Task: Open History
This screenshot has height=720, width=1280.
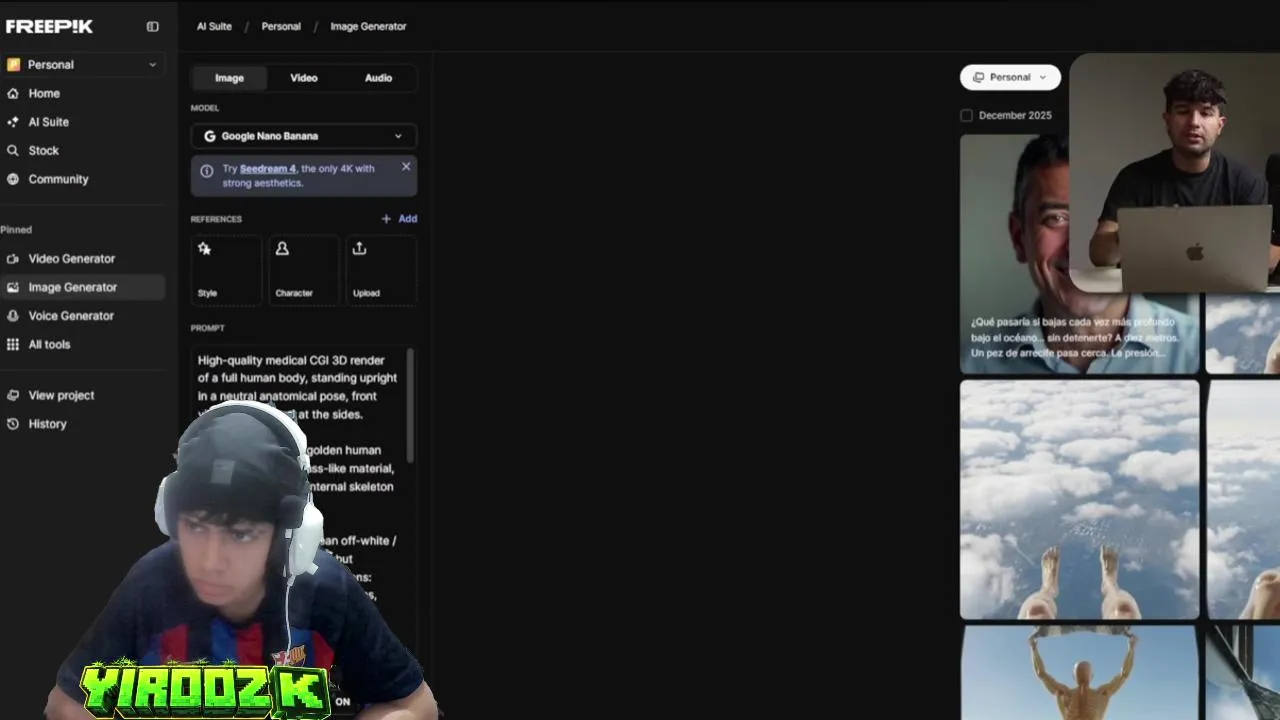Action: (x=48, y=424)
